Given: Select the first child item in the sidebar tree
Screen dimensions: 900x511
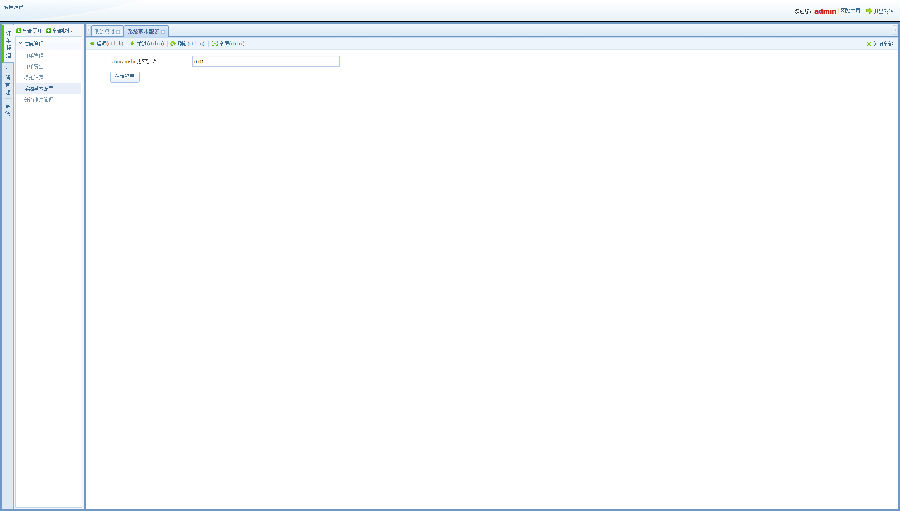Looking at the screenshot, I should pyautogui.click(x=35, y=55).
